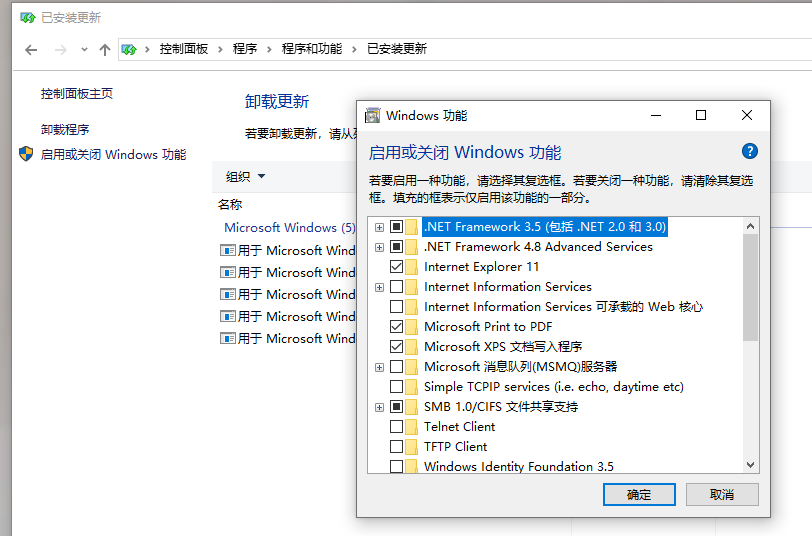Open the recent locations chevron

pyautogui.click(x=84, y=50)
